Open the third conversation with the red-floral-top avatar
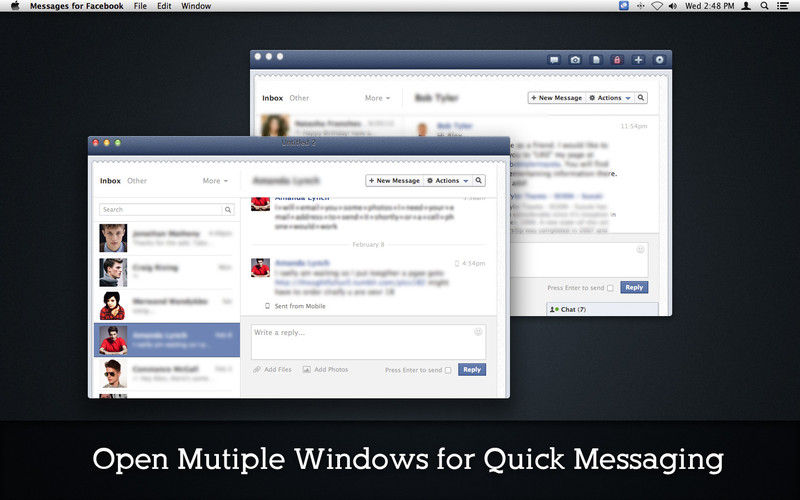 (167, 306)
